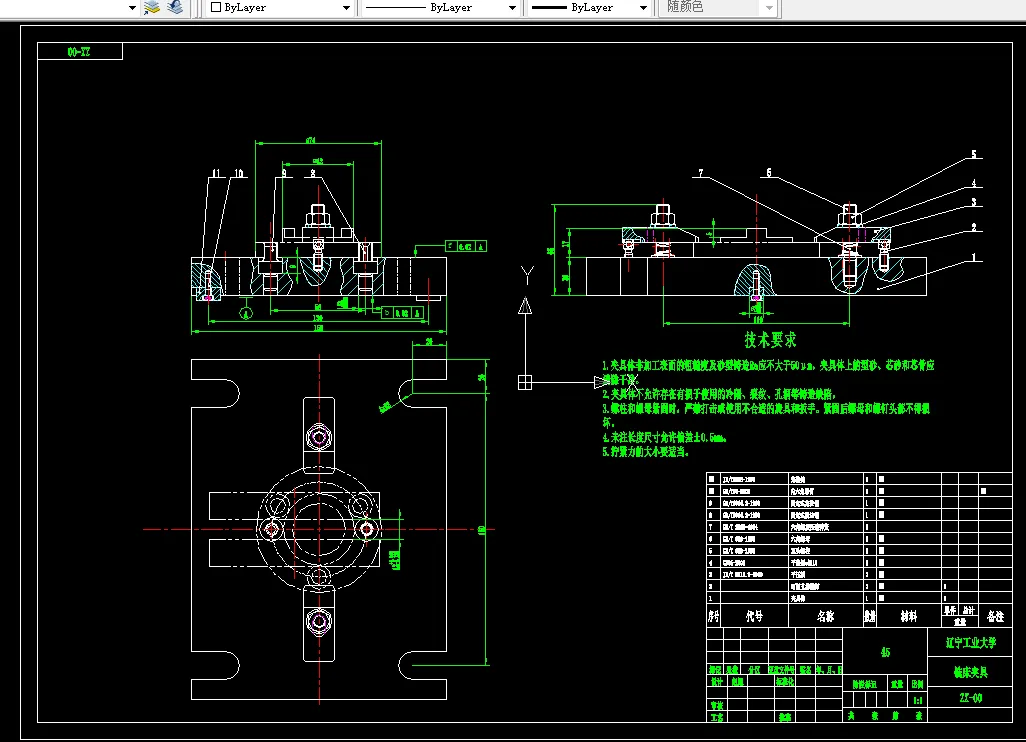Select part balloon number 8

(313, 173)
